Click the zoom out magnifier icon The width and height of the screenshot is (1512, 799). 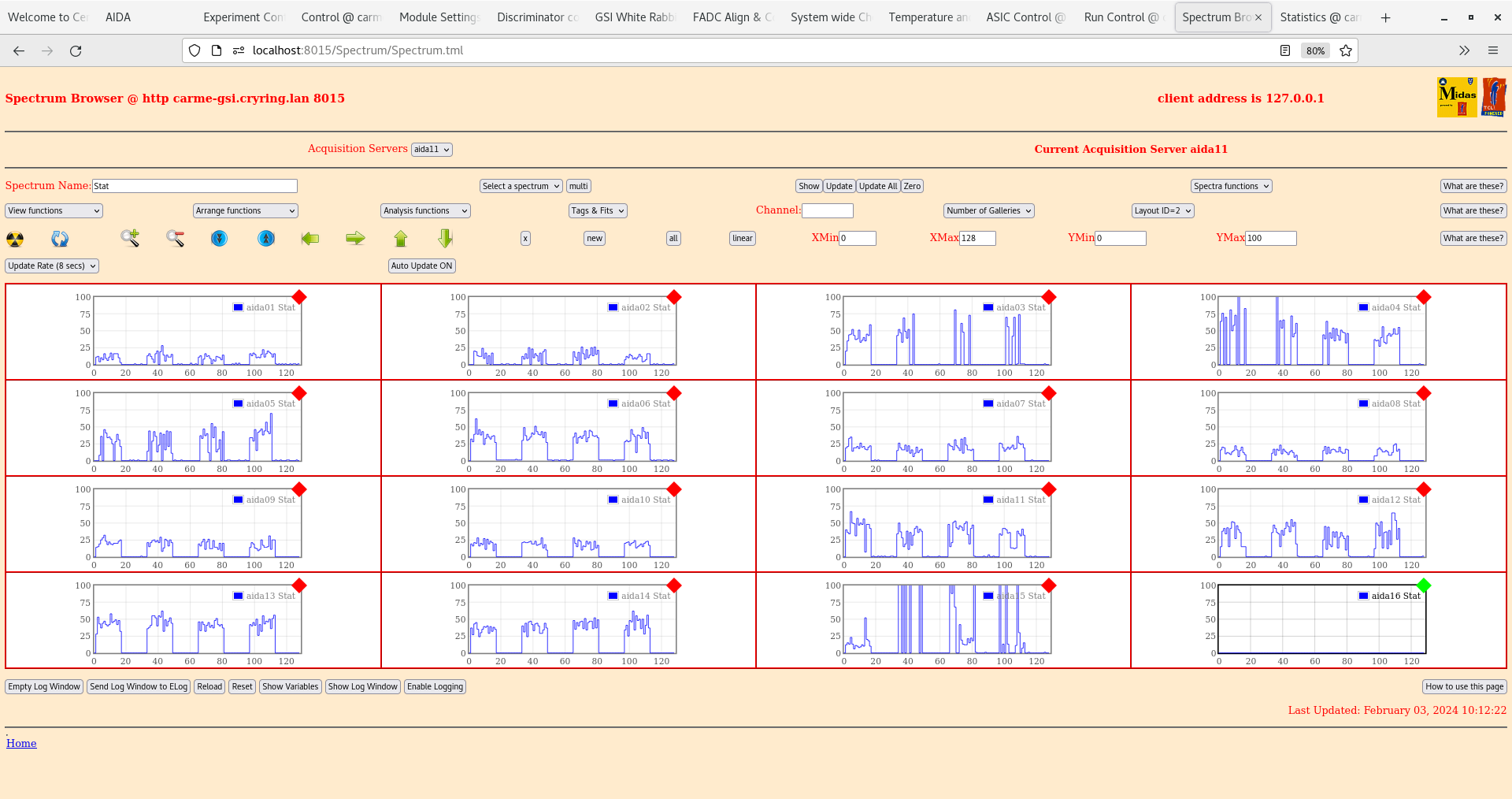[x=175, y=238]
